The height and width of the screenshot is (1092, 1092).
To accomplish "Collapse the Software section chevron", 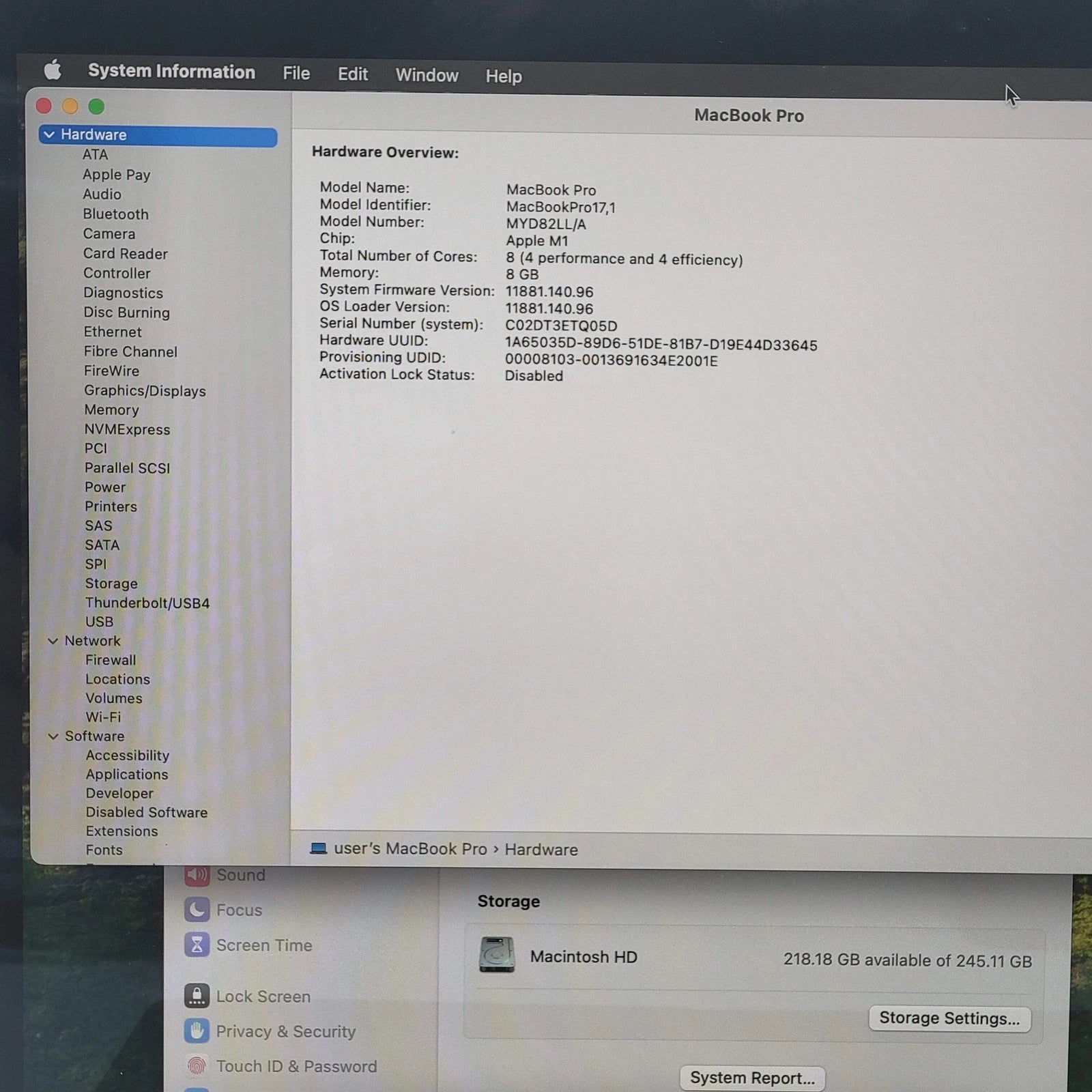I will (53, 736).
